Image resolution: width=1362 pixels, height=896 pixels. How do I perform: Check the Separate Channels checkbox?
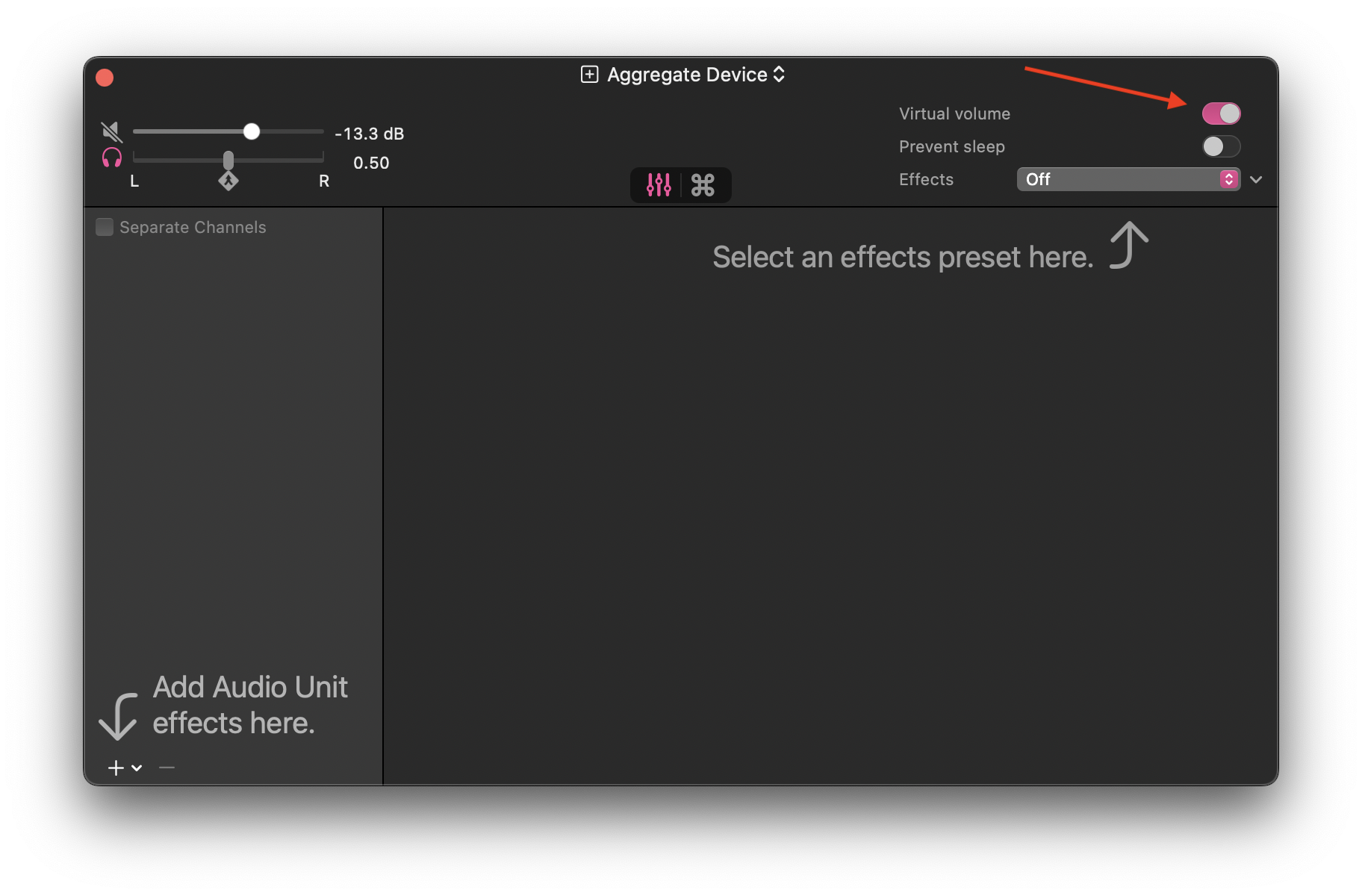(x=104, y=226)
